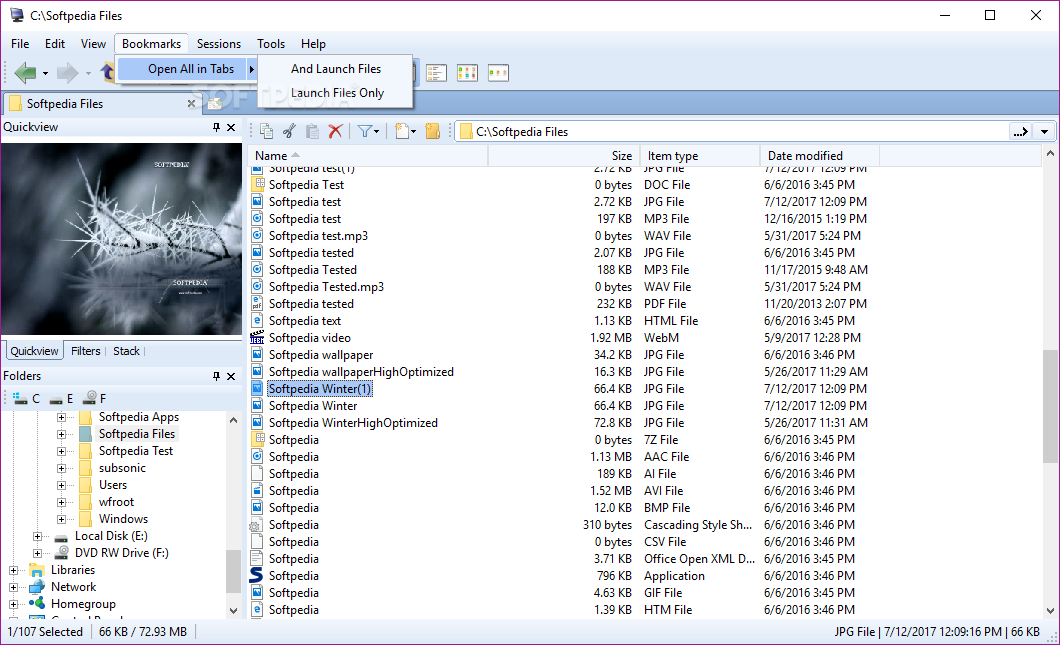Select drive E in Folders toolbar

click(61, 398)
